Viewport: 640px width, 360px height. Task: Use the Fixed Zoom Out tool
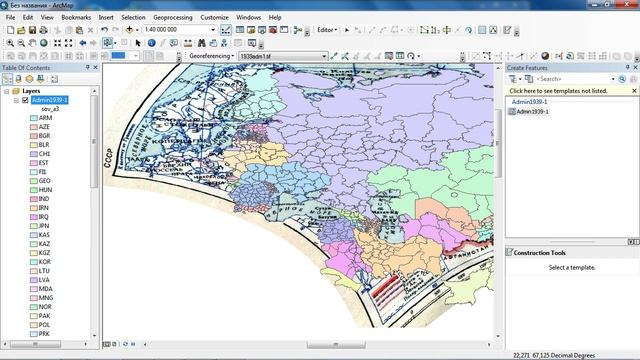pos(69,43)
